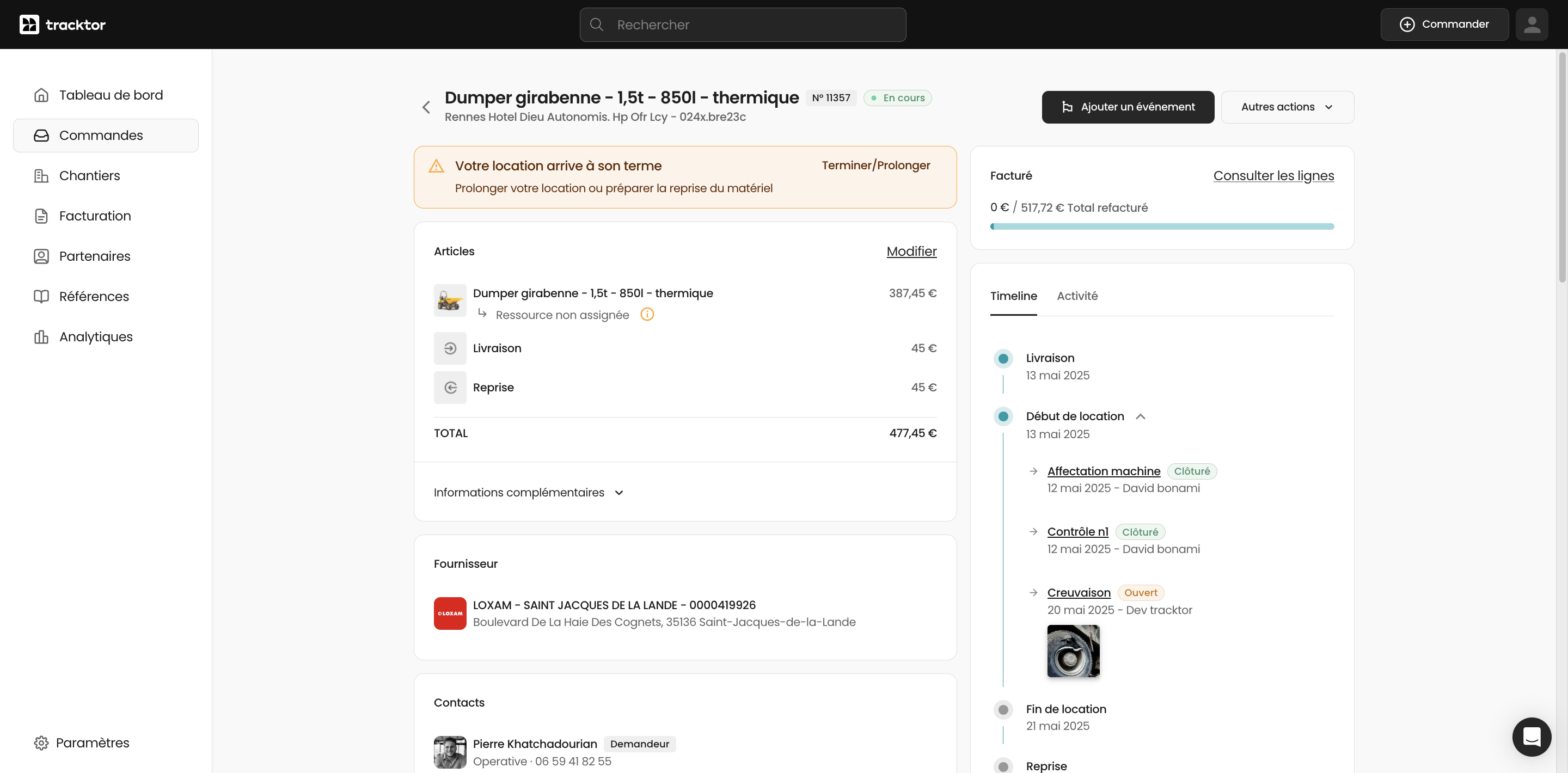Click the orange info icon next to Ressource non assignée

647,314
